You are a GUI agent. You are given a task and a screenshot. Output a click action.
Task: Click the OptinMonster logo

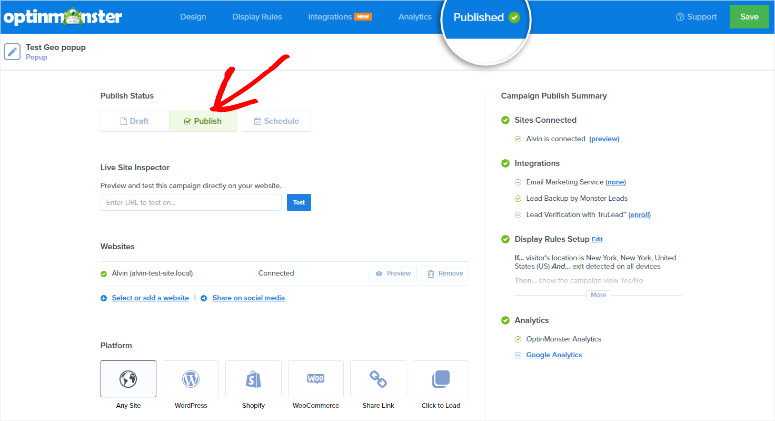click(63, 17)
